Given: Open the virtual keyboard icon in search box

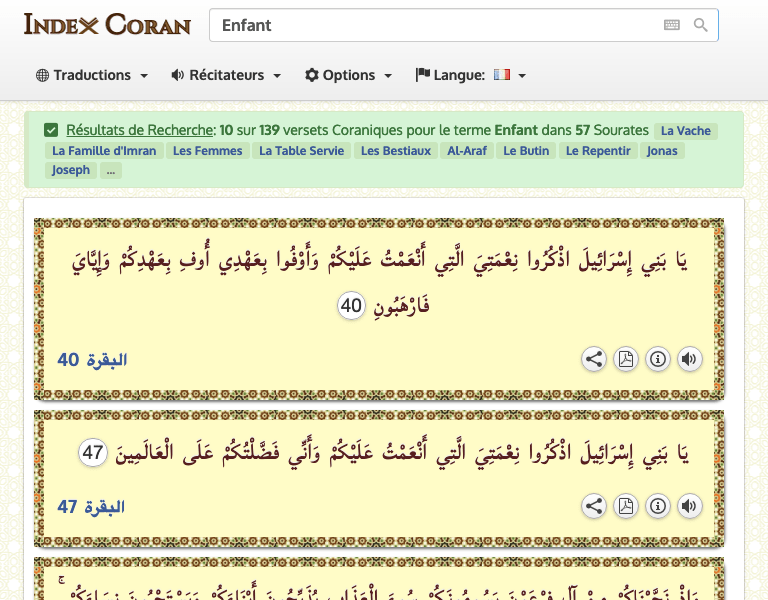Looking at the screenshot, I should tap(672, 25).
